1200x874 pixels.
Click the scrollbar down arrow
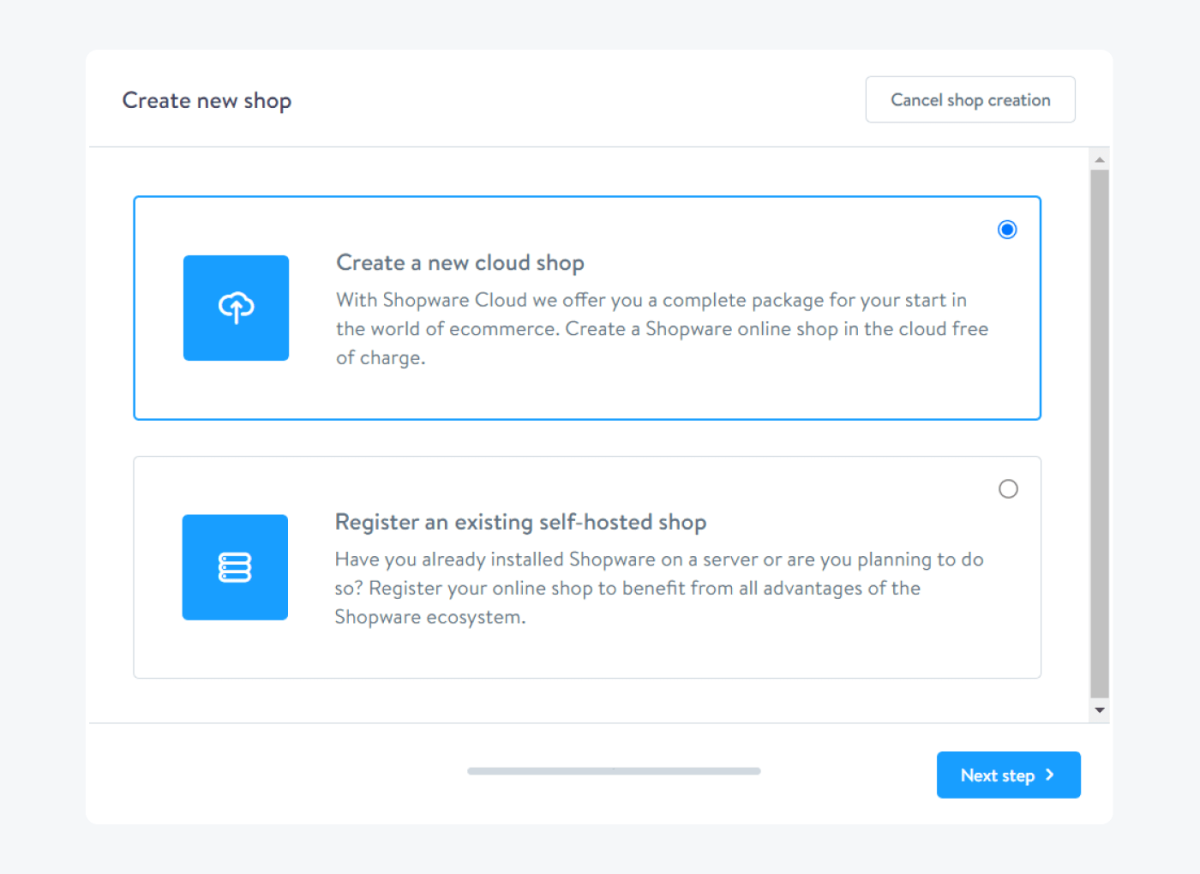(1099, 709)
